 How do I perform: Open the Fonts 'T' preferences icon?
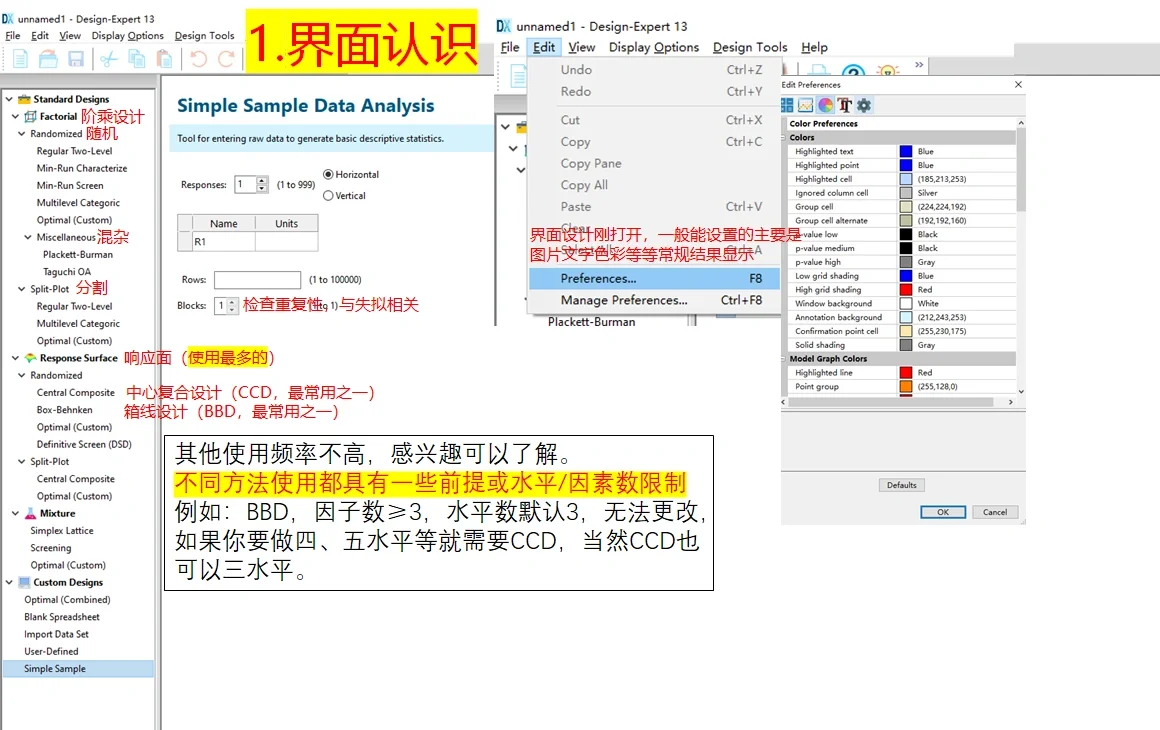[845, 105]
